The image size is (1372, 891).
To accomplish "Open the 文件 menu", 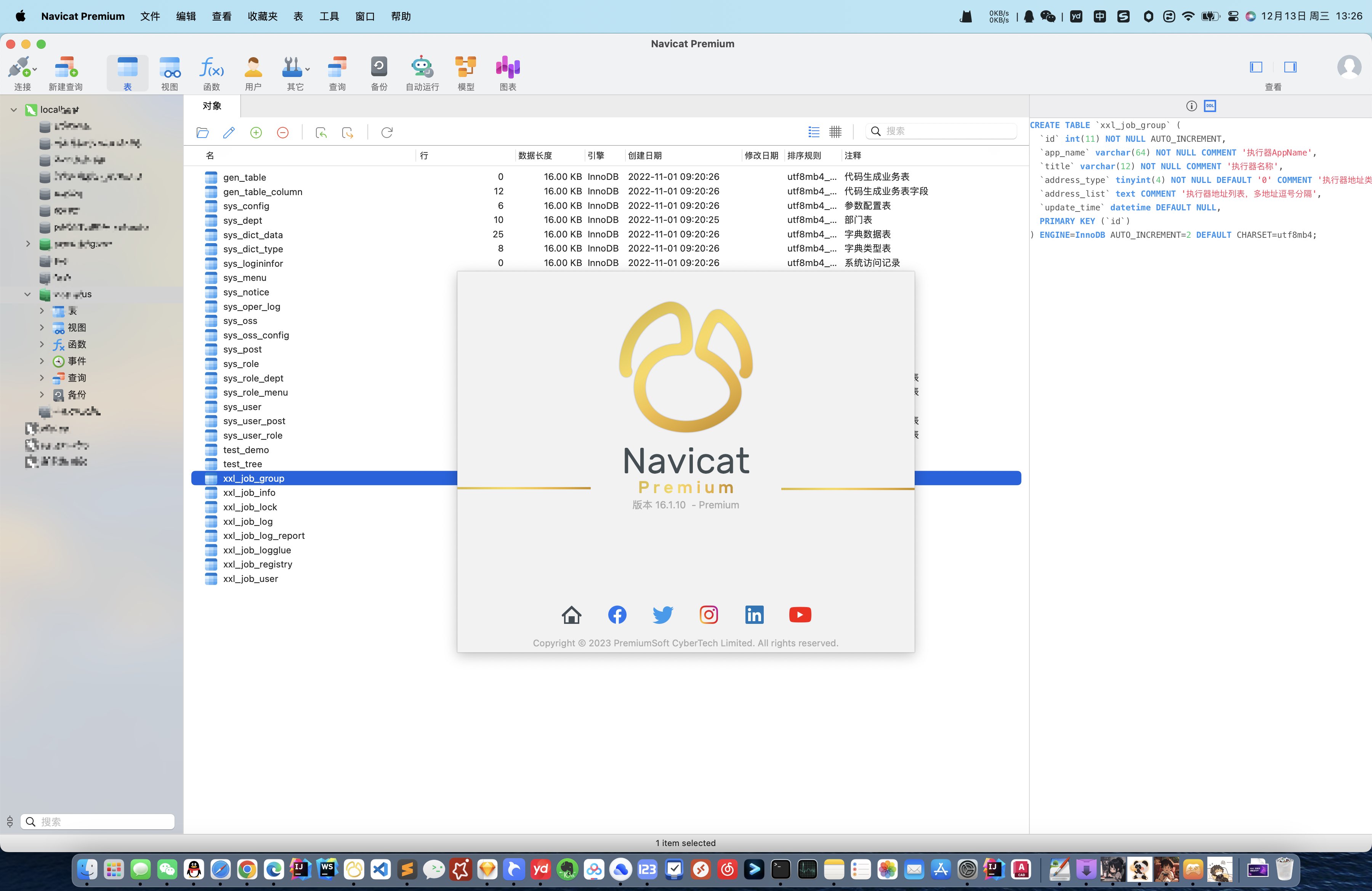I will point(150,16).
